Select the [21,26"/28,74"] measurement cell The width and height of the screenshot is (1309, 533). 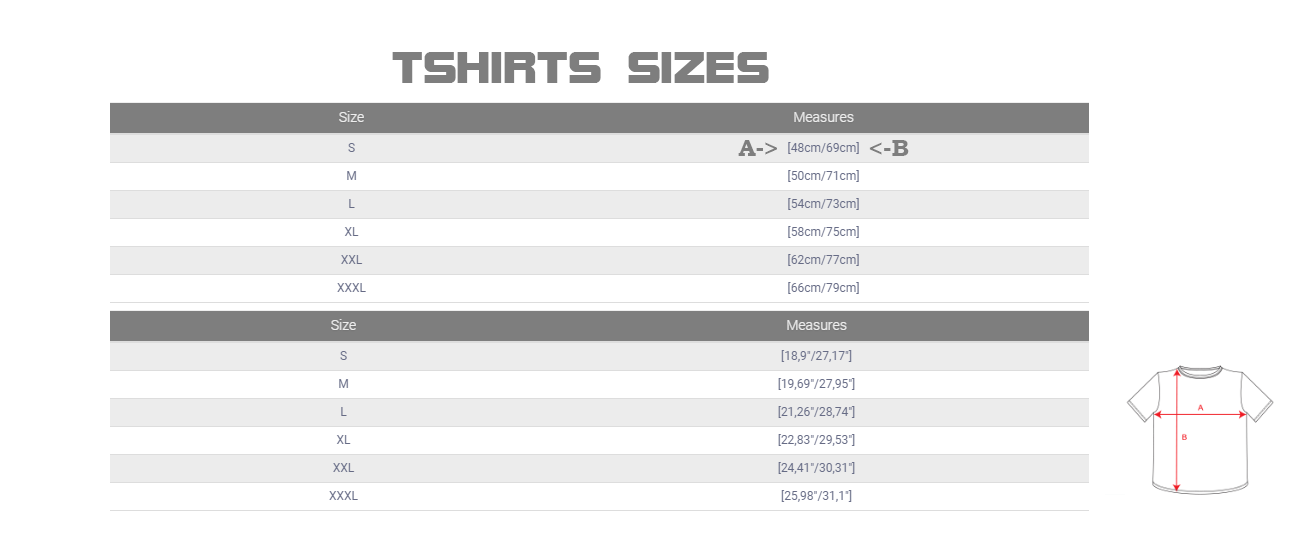816,412
